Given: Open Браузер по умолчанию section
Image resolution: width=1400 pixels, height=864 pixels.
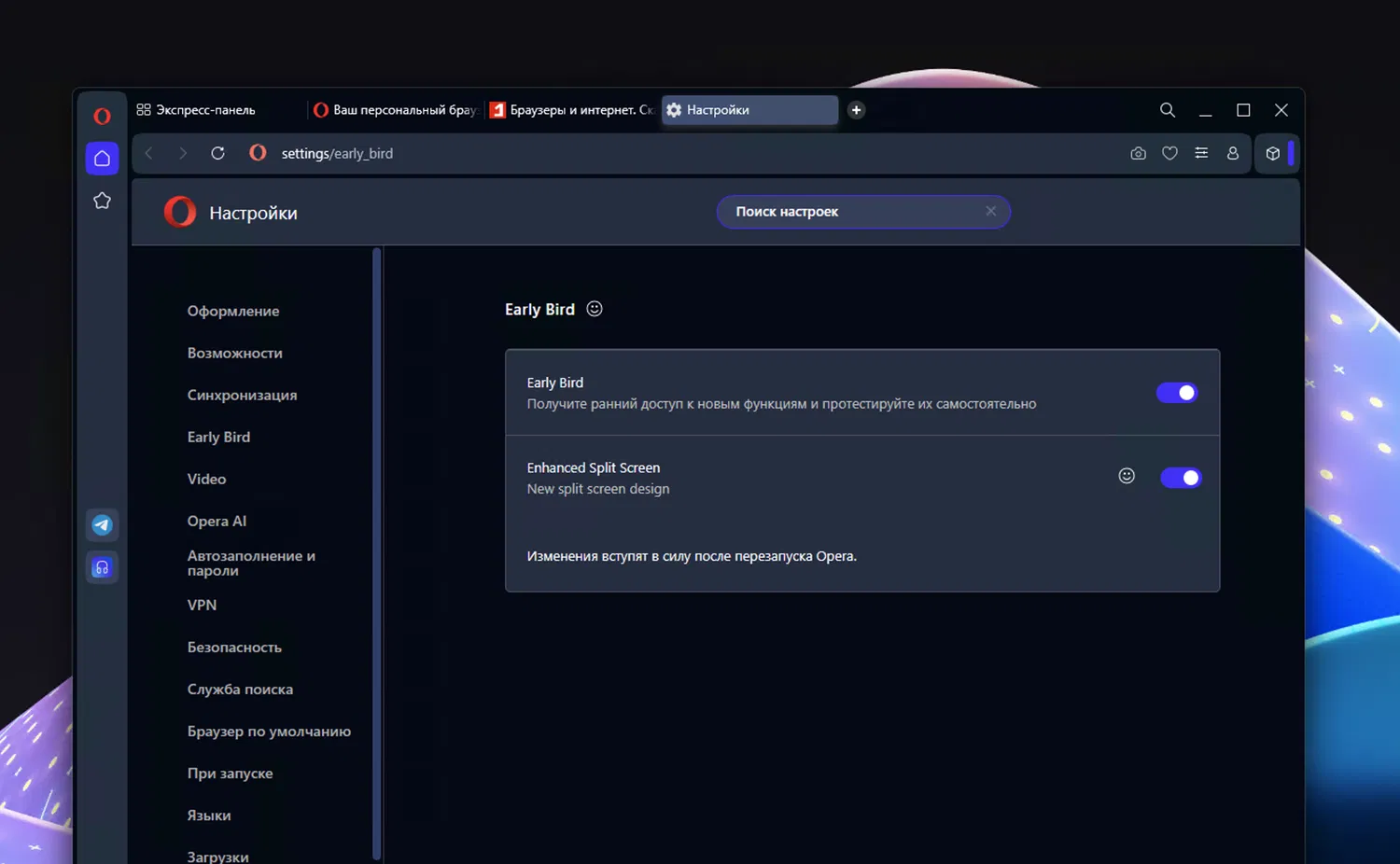Looking at the screenshot, I should [x=269, y=731].
